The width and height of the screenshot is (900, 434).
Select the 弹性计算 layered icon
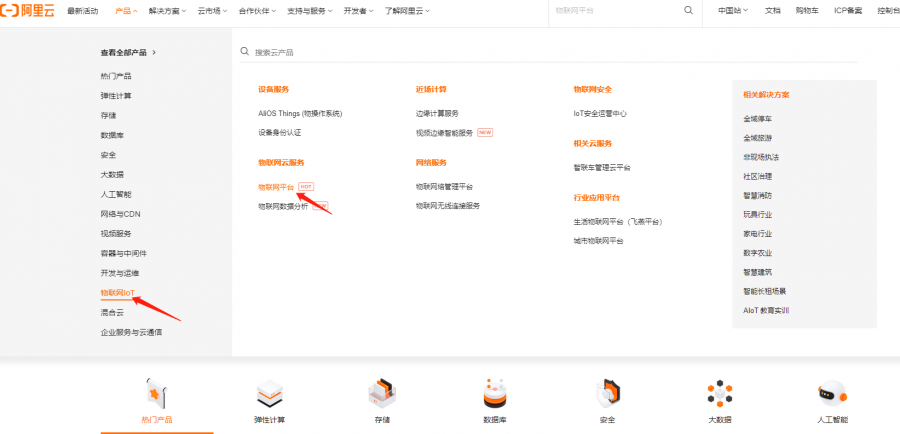coord(269,394)
